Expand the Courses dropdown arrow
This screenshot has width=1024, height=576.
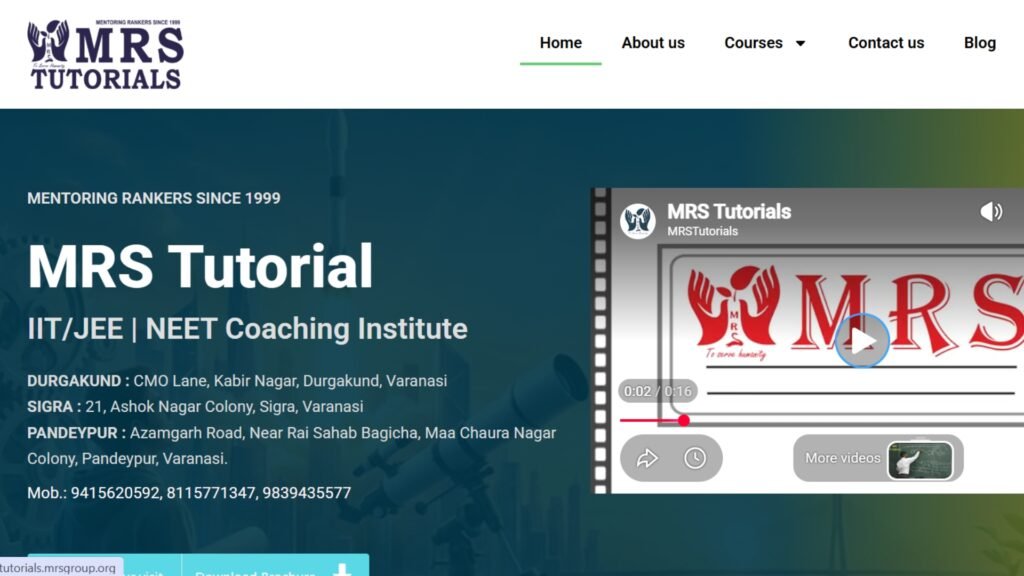[800, 44]
